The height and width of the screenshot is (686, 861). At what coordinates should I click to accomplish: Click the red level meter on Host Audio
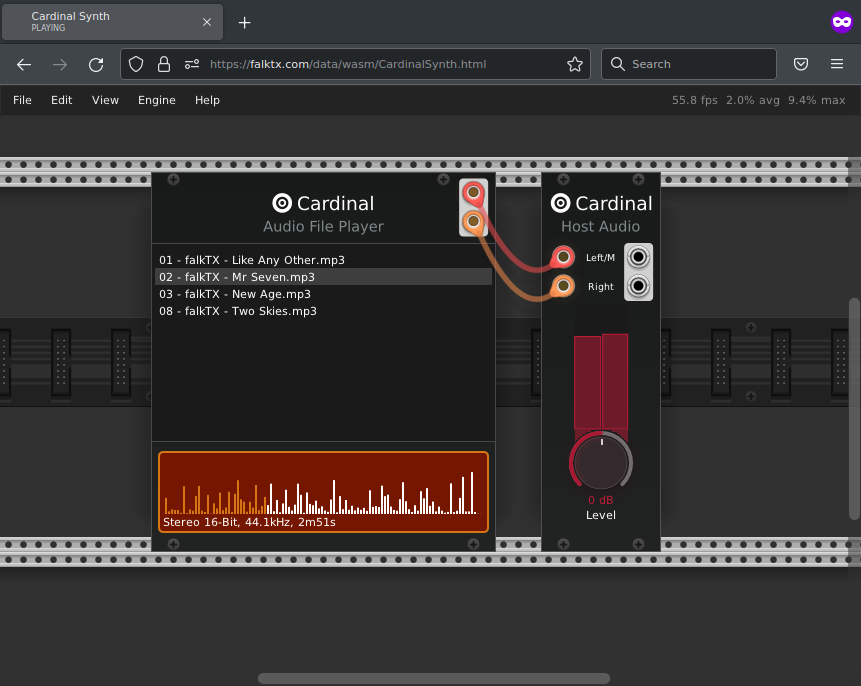(601, 382)
